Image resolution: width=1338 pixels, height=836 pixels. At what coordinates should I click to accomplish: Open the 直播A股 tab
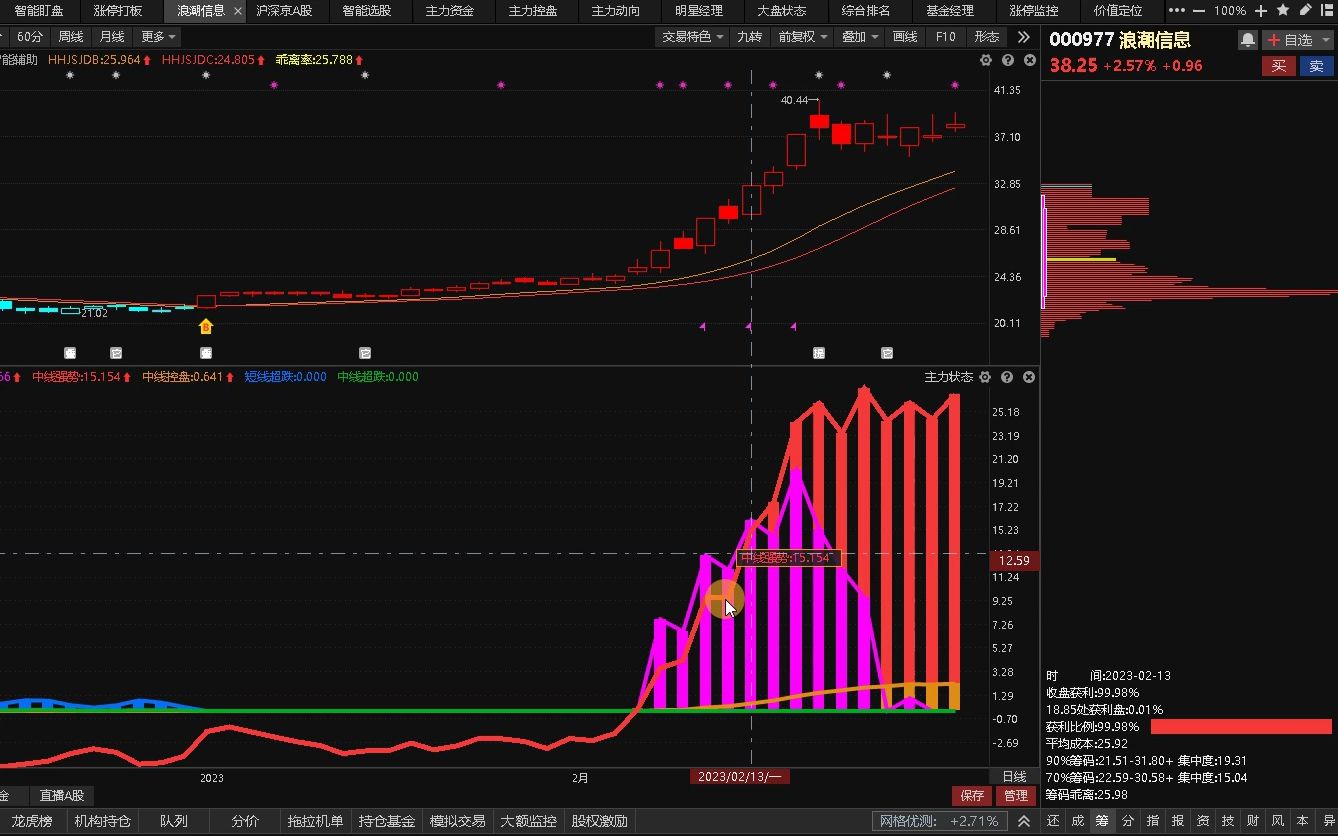[62, 796]
